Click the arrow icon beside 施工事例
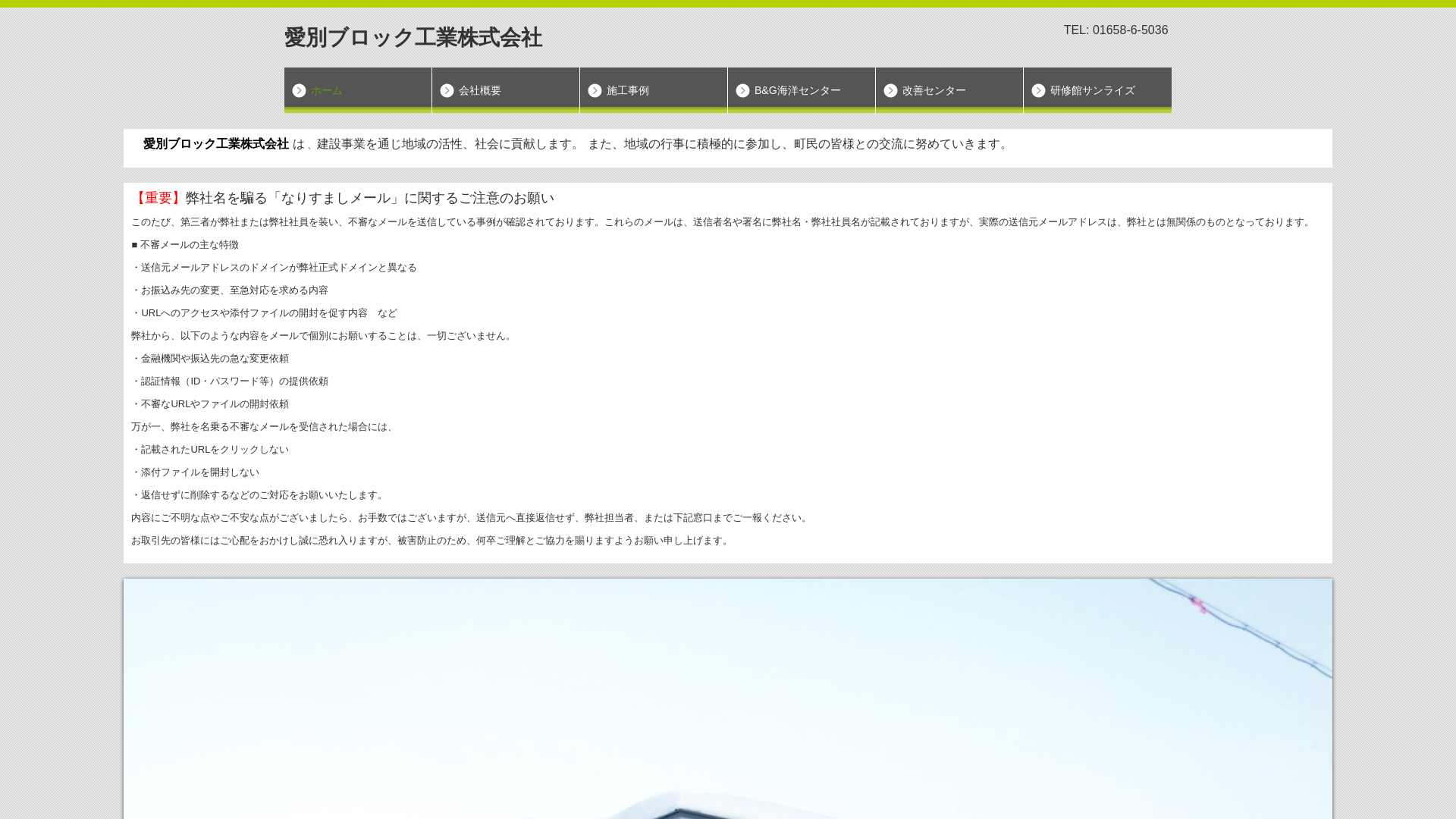The width and height of the screenshot is (1456, 819). pos(595,91)
